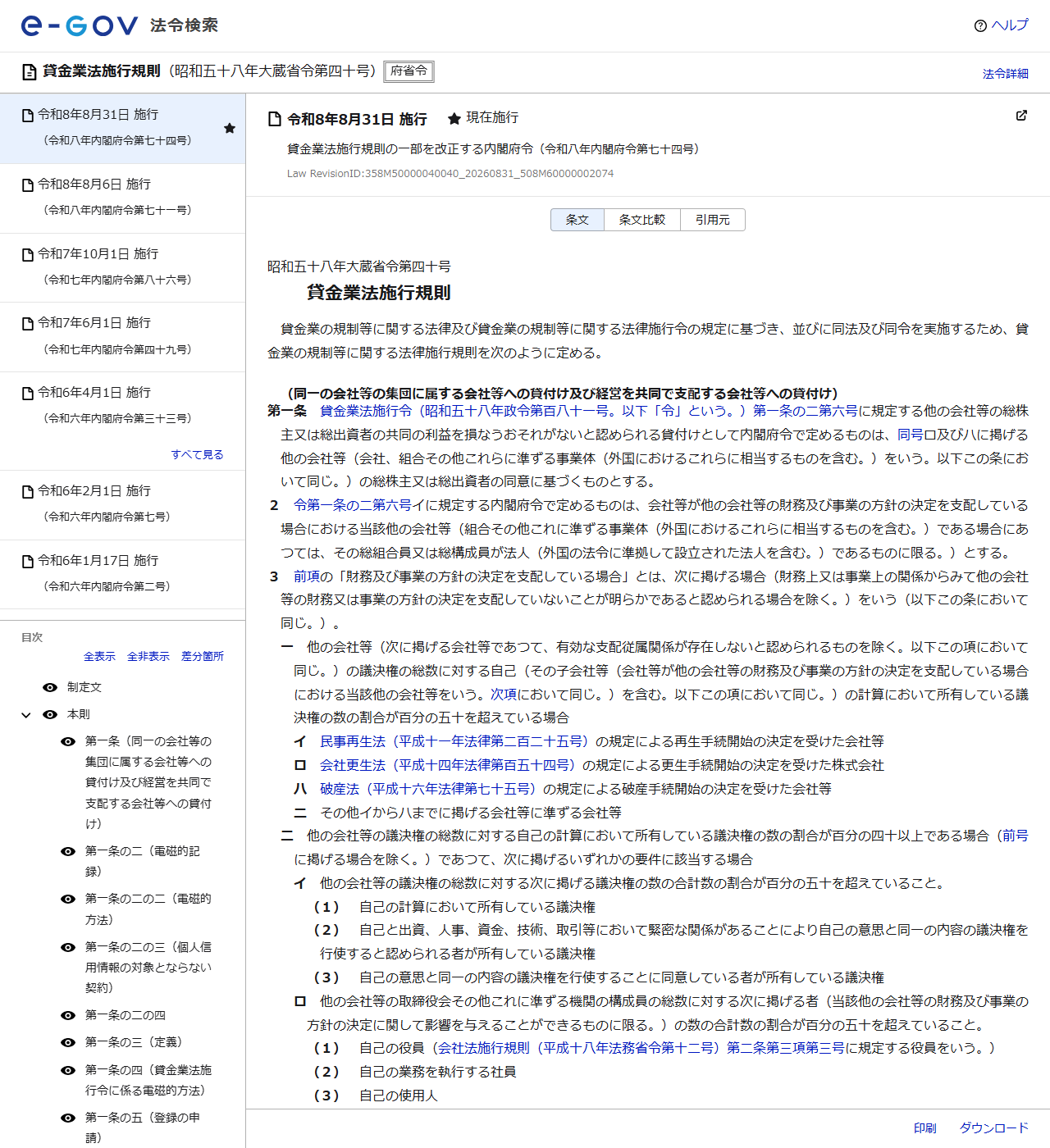Switch to the 条文比較 tab
This screenshot has width=1050, height=1148.
(642, 220)
